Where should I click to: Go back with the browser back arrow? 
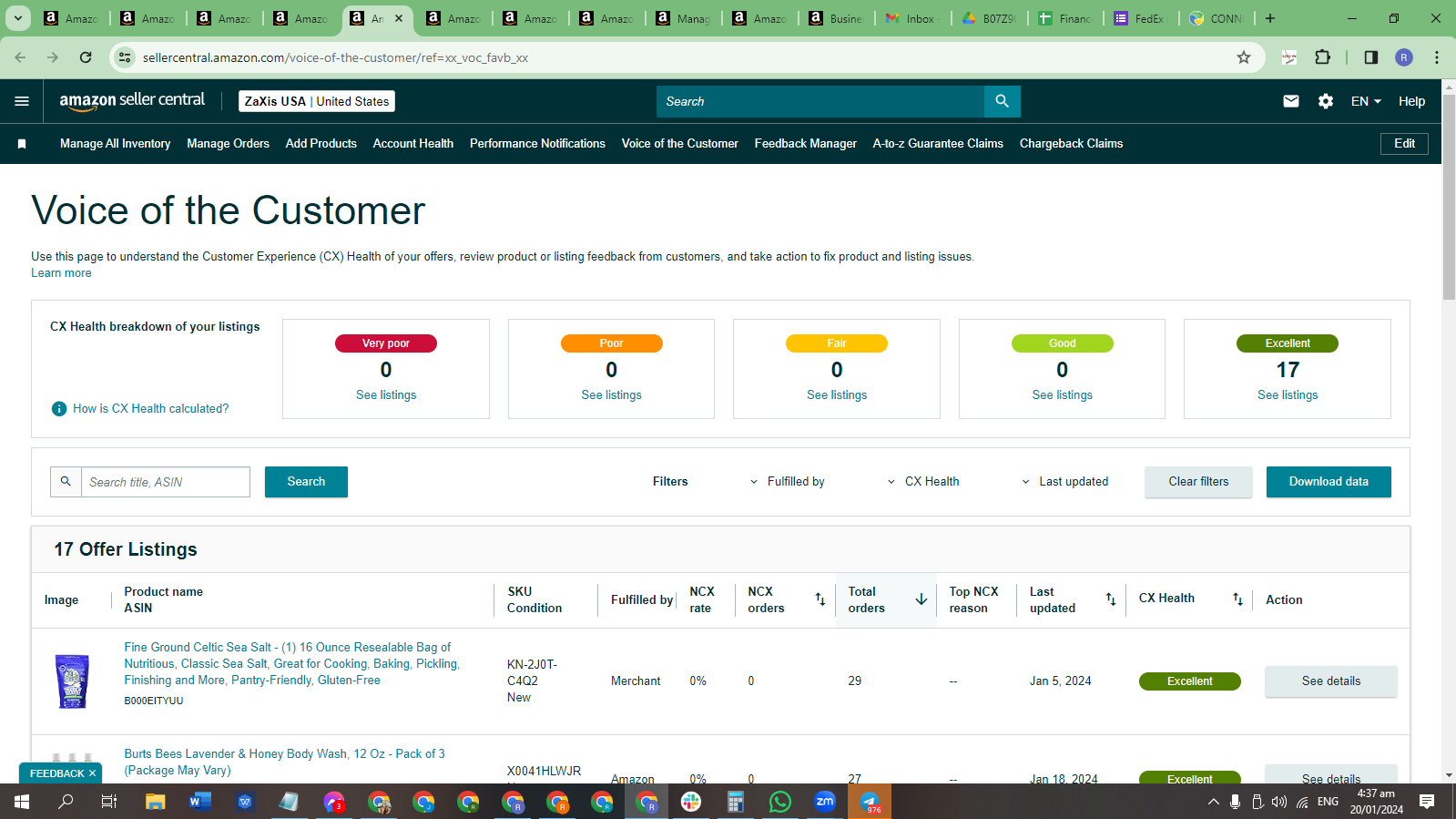coord(20,57)
